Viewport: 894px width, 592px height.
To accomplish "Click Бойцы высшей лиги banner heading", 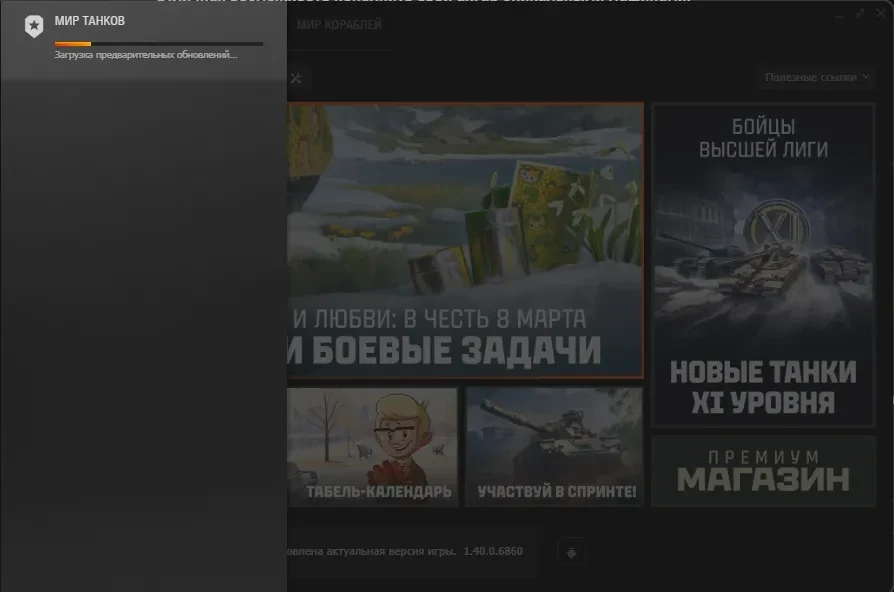I will pyautogui.click(x=763, y=138).
